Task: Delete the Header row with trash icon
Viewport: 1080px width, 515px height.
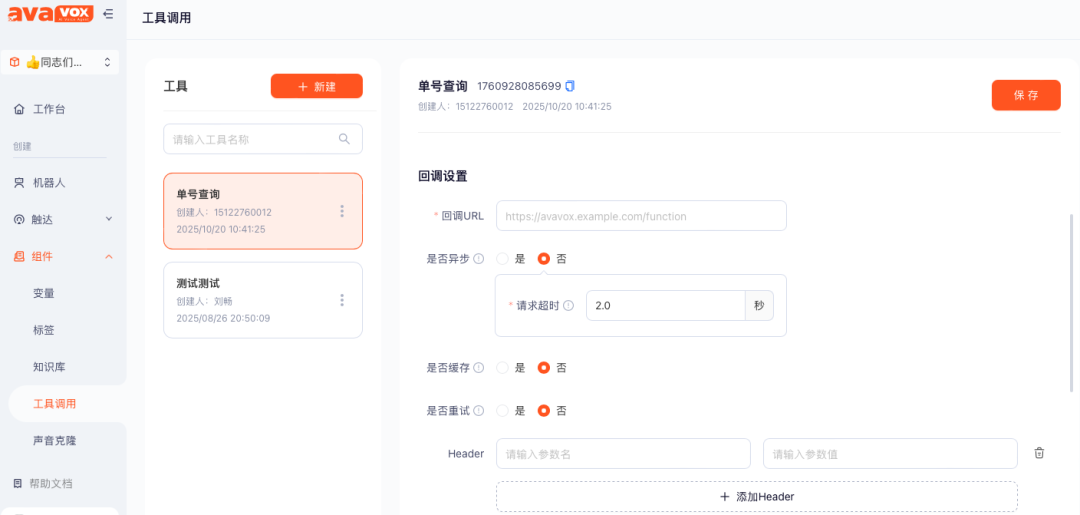Action: click(x=1039, y=453)
